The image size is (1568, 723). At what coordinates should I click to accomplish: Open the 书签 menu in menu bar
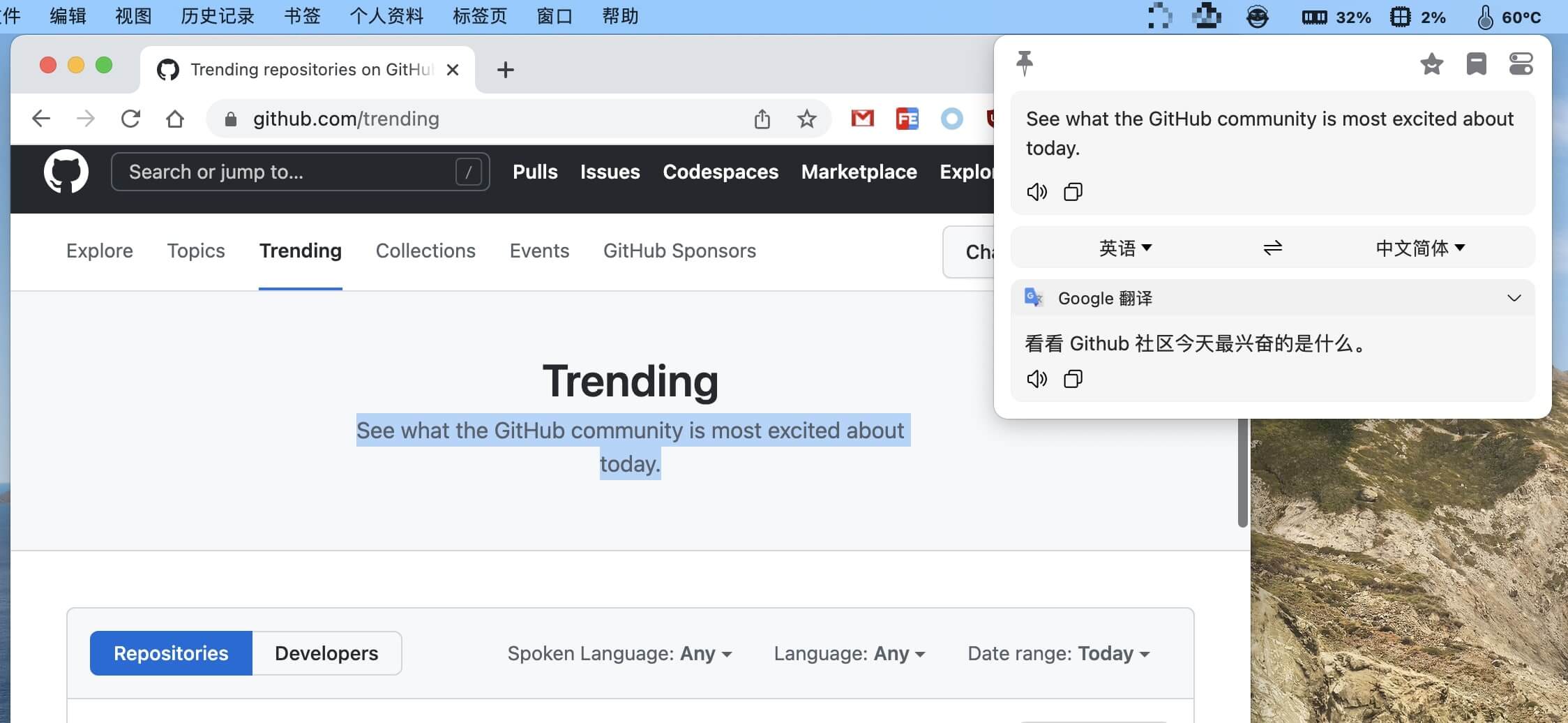[x=302, y=16]
